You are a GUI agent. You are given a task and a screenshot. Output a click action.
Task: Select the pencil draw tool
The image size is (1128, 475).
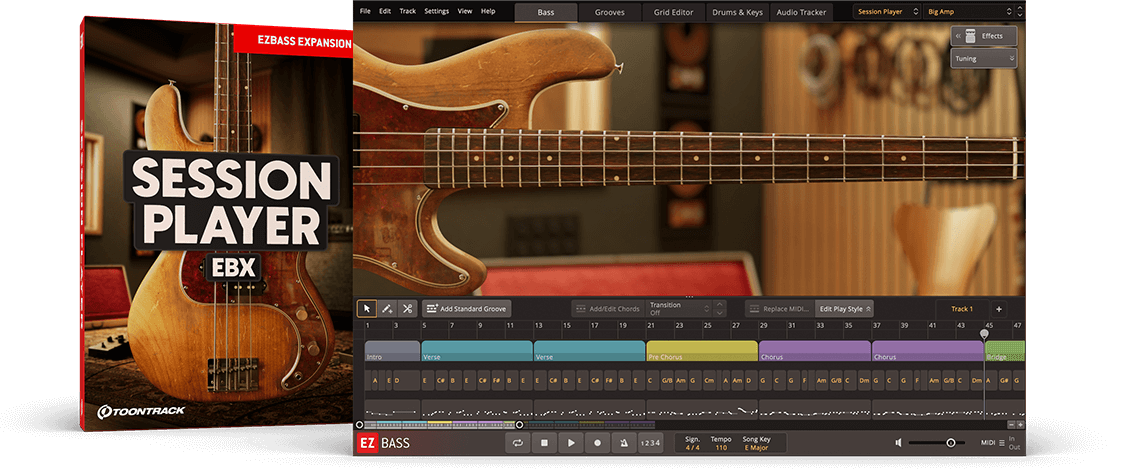pos(387,309)
